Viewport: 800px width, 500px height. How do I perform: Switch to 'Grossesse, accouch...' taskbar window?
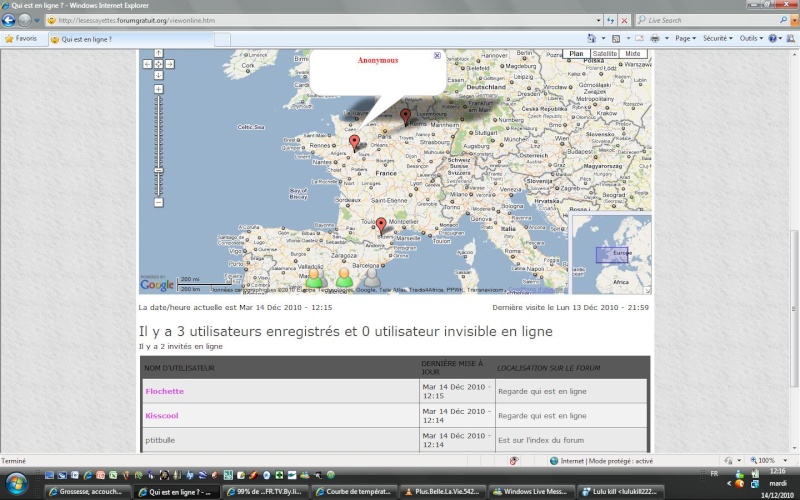(x=88, y=492)
